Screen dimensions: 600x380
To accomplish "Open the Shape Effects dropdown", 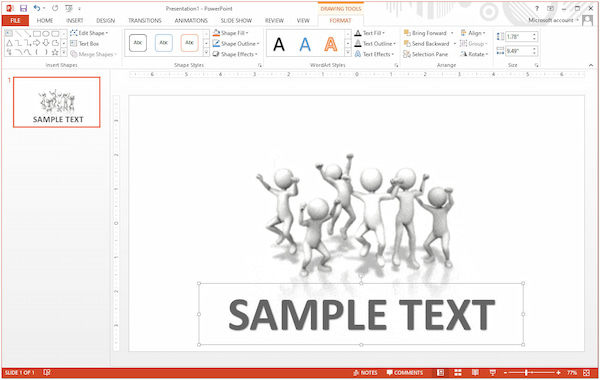I will (x=235, y=54).
